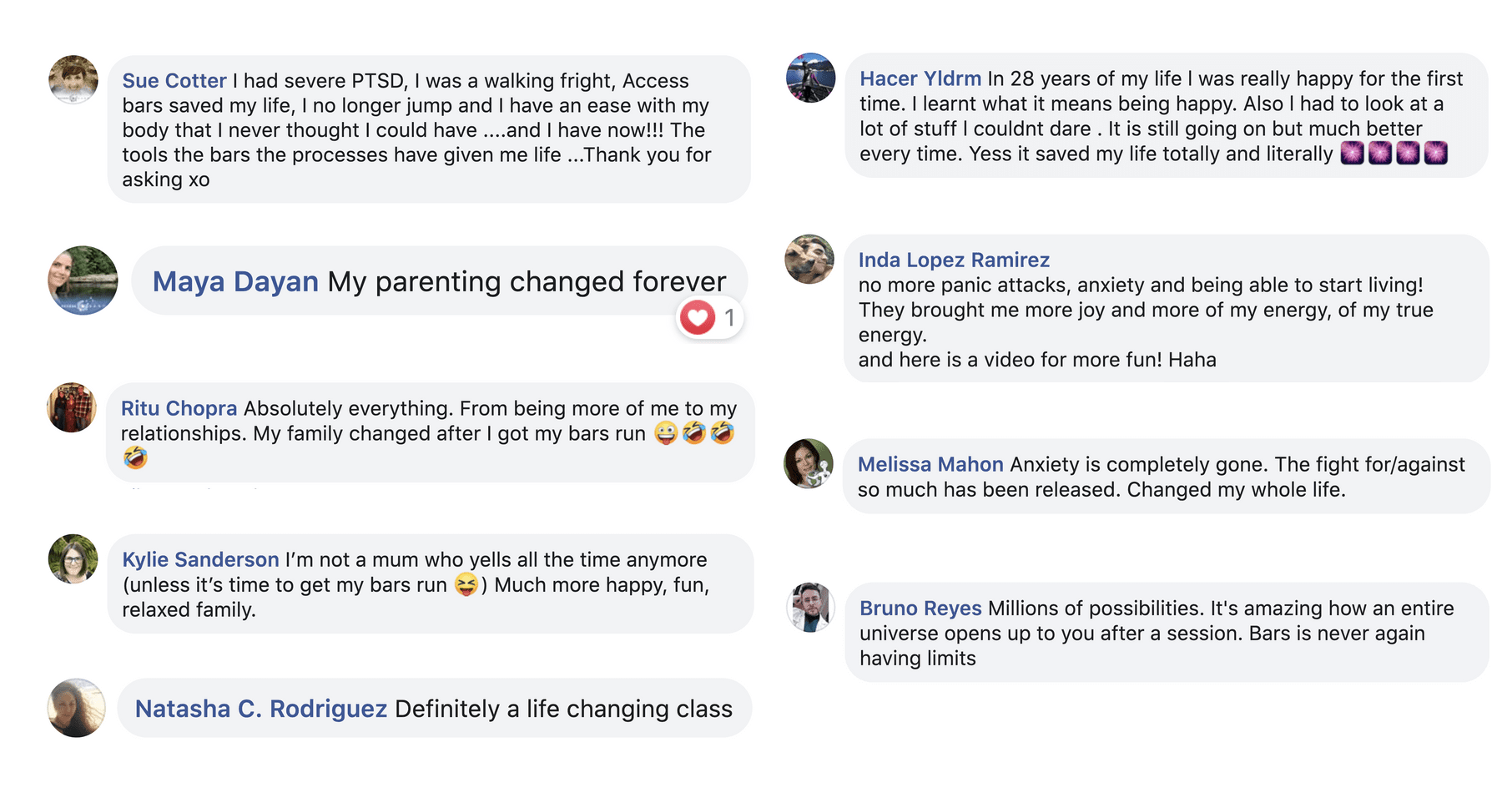Visit Natasha C. Rodriguez's profile link
The height and width of the screenshot is (803, 1512).
coord(260,709)
